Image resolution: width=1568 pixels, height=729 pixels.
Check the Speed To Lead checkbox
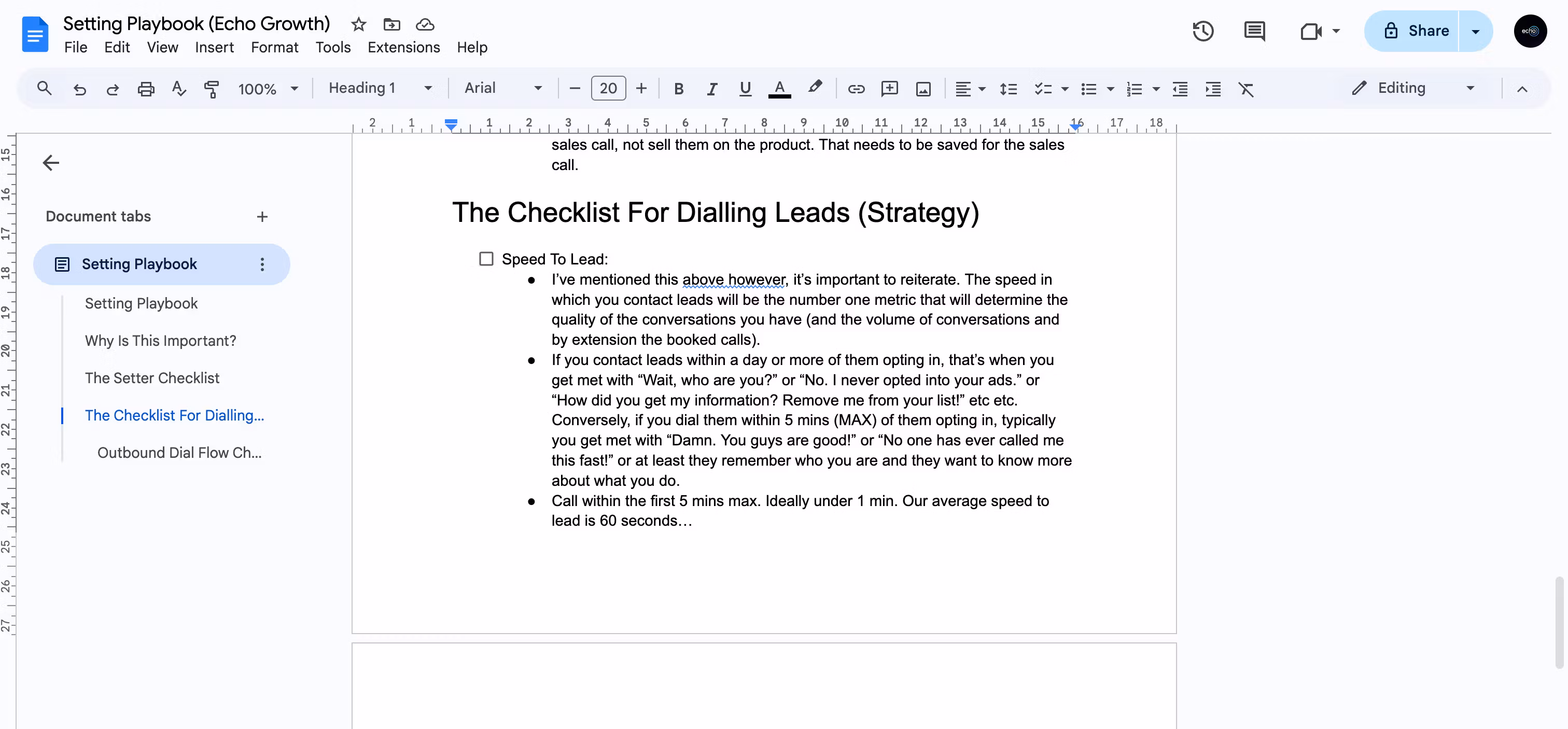point(486,259)
